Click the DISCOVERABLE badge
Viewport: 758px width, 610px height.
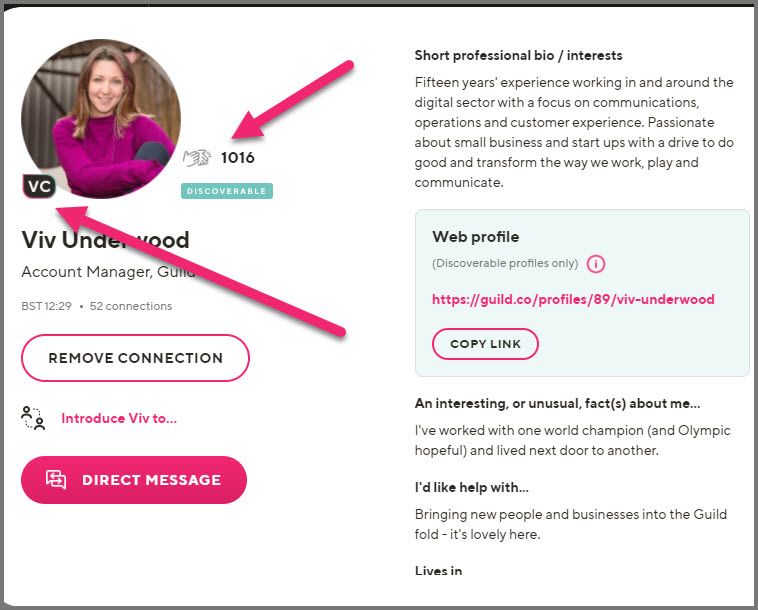coord(227,191)
